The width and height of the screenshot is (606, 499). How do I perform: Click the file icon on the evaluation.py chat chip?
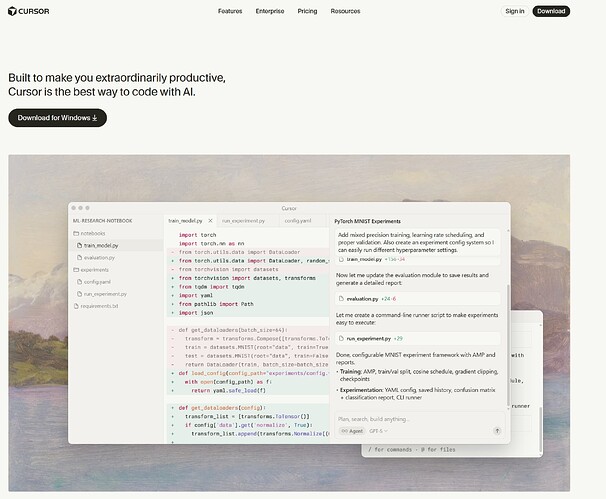(341, 299)
